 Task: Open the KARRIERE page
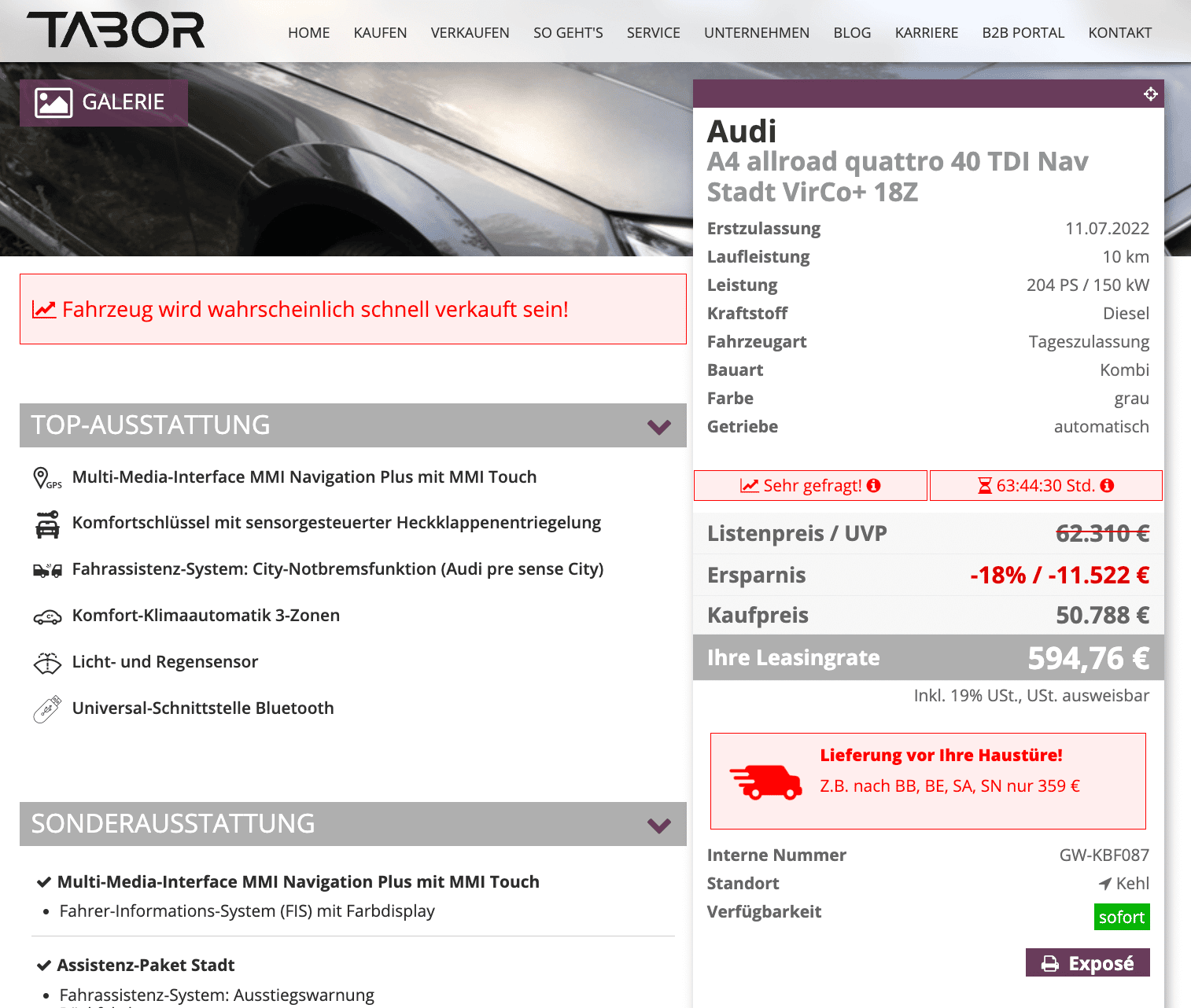point(926,33)
